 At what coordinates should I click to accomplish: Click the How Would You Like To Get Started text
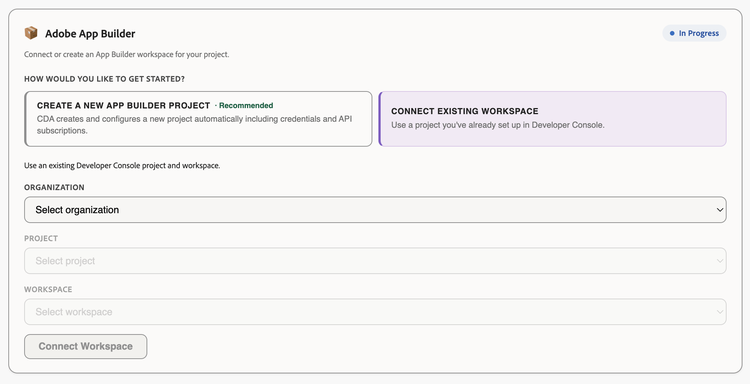104,79
